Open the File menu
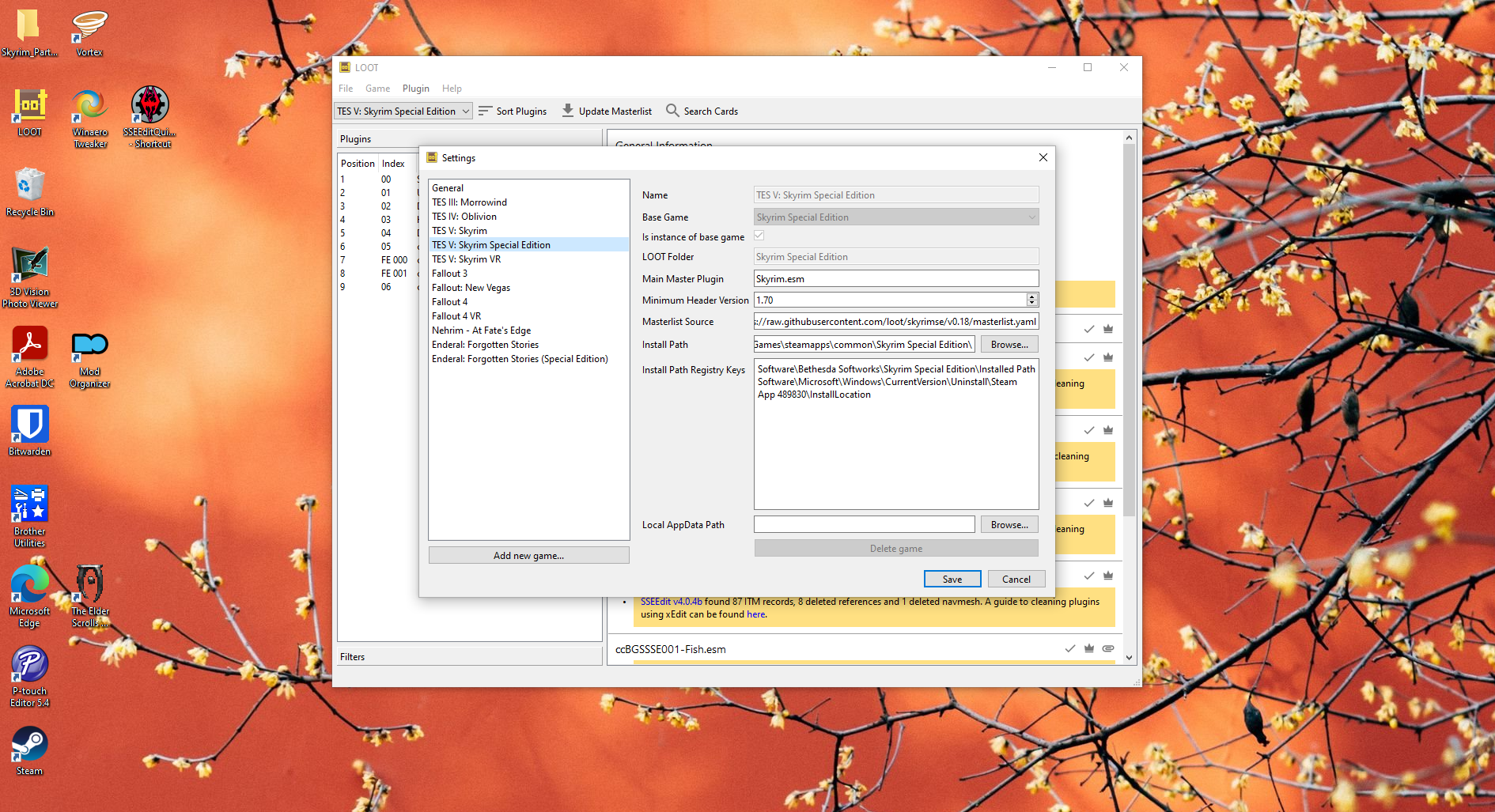This screenshot has height=812, width=1495. [x=346, y=89]
